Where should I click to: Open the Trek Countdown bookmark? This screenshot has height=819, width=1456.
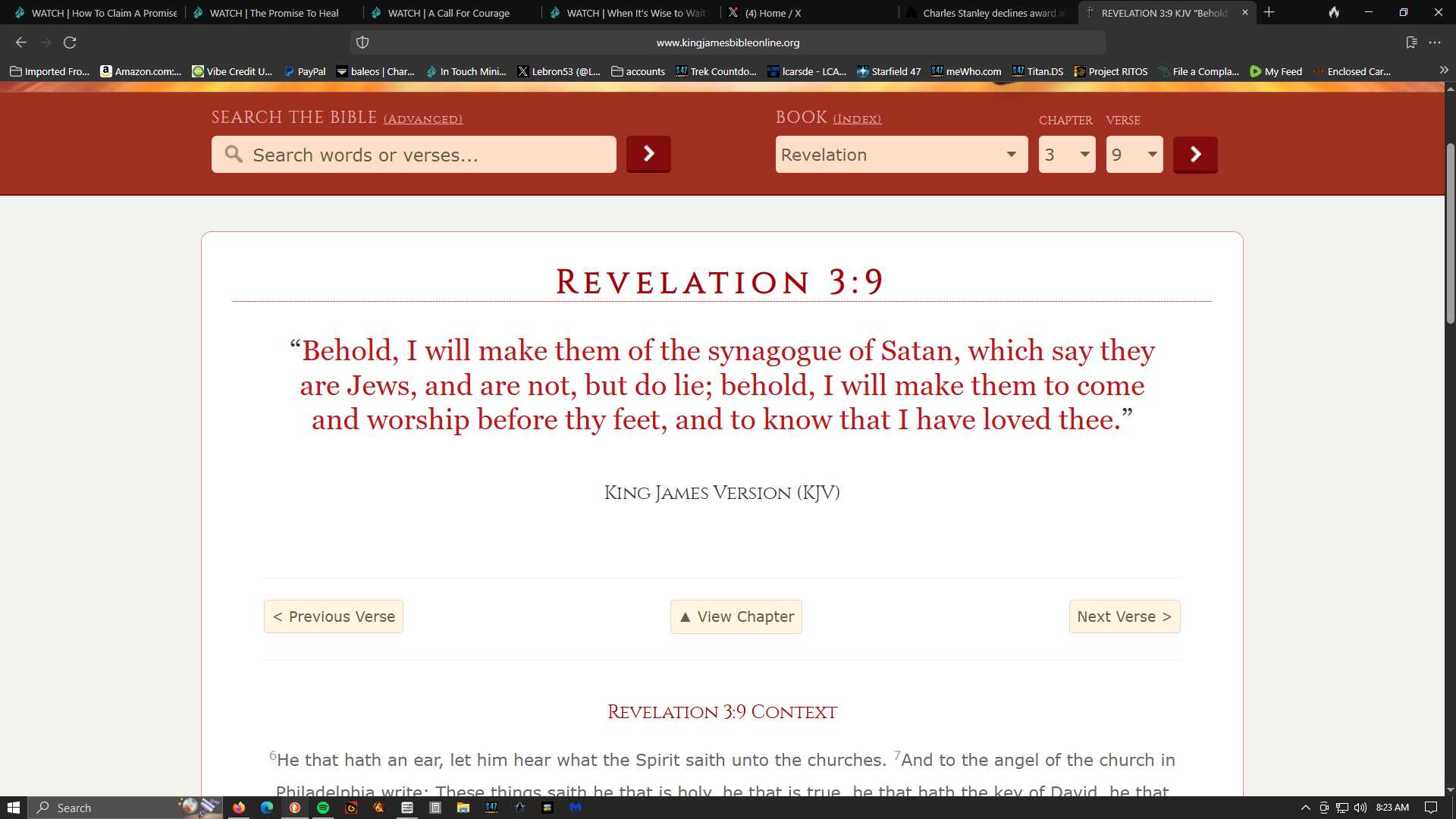[x=716, y=71]
